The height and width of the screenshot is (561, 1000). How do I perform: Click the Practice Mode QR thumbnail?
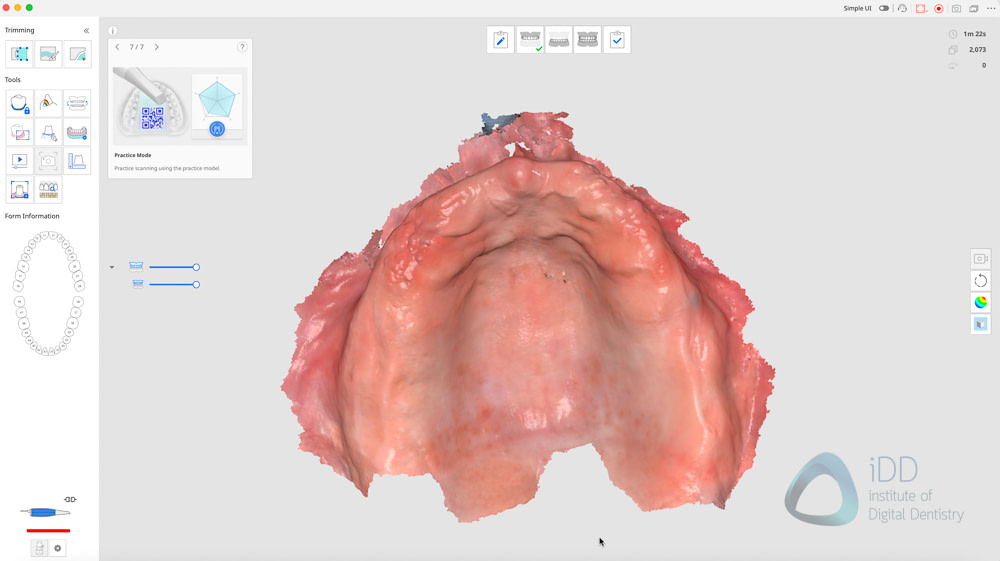[150, 105]
